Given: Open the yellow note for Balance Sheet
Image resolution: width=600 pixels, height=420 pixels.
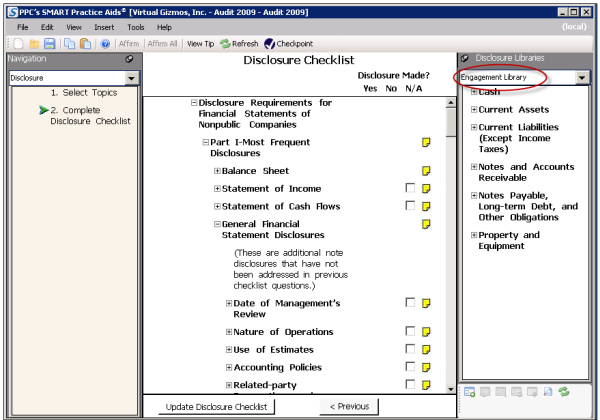Looking at the screenshot, I should tap(426, 171).
